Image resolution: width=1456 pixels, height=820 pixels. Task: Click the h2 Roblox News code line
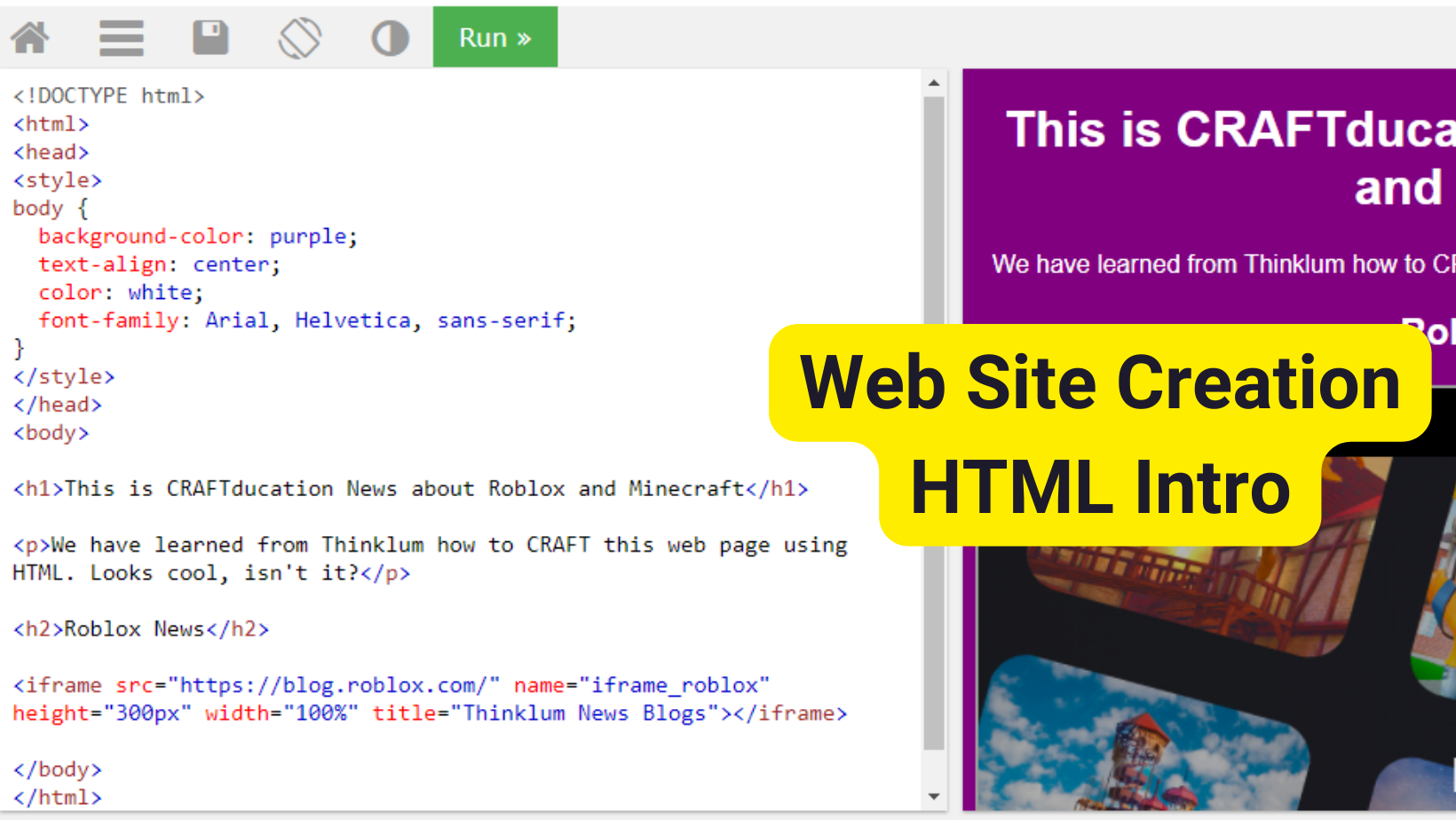click(x=141, y=629)
